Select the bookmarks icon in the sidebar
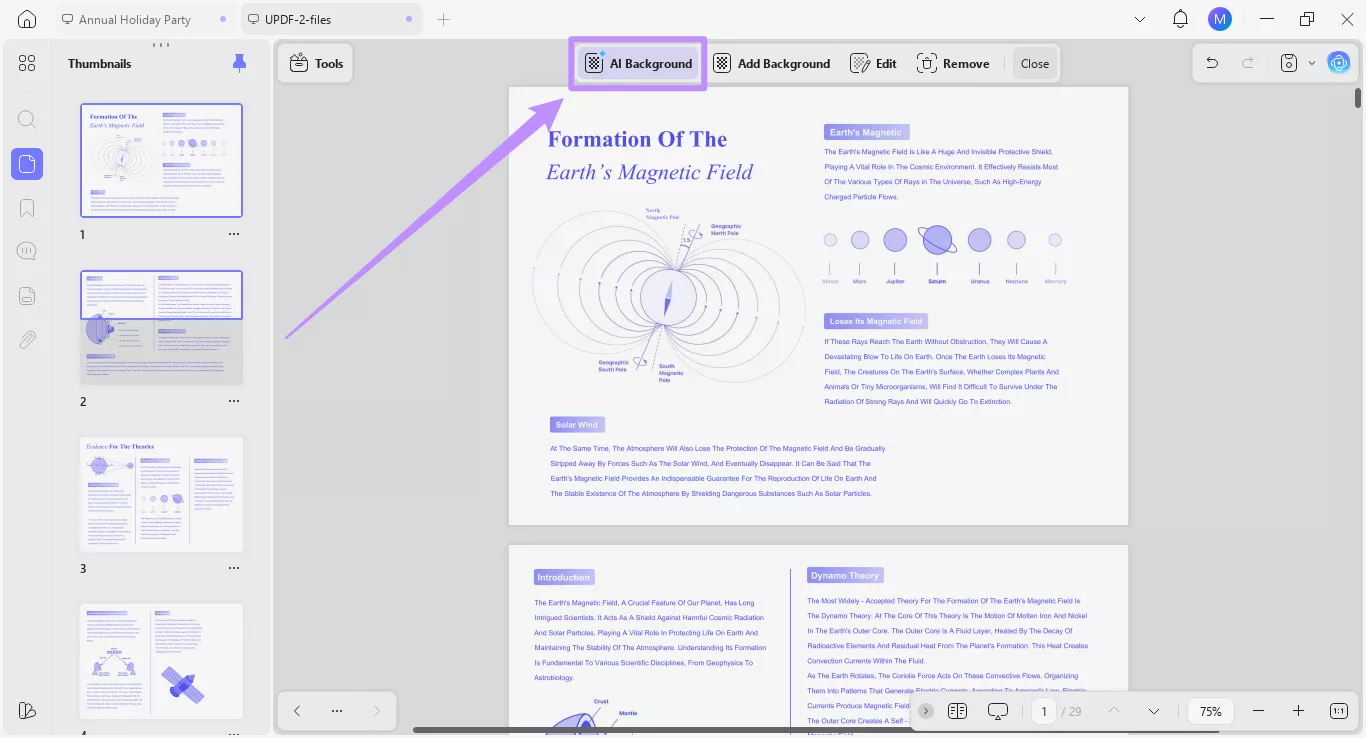The width and height of the screenshot is (1366, 738). point(27,207)
